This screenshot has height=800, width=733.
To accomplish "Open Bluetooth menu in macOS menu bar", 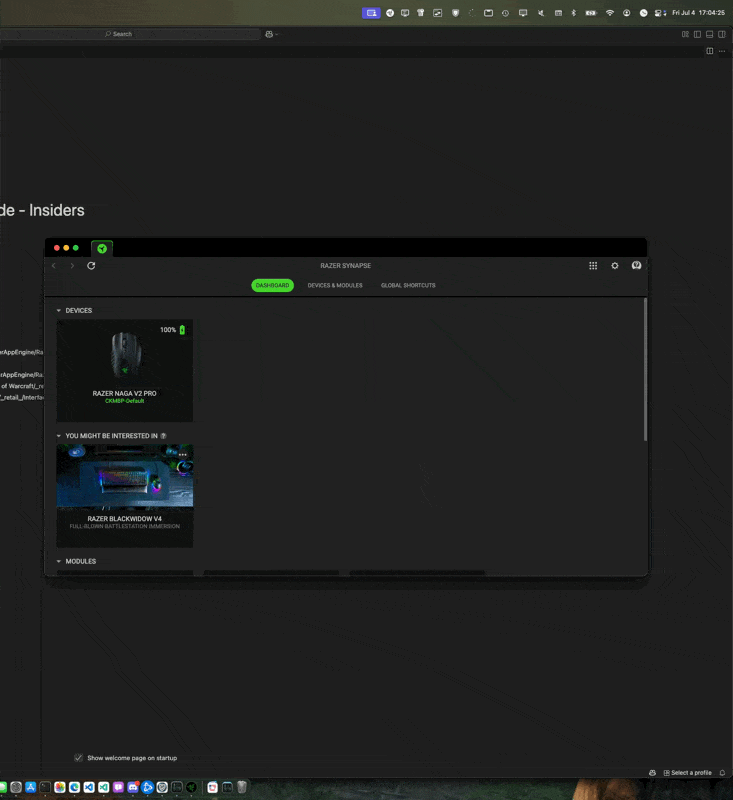I will coord(573,13).
